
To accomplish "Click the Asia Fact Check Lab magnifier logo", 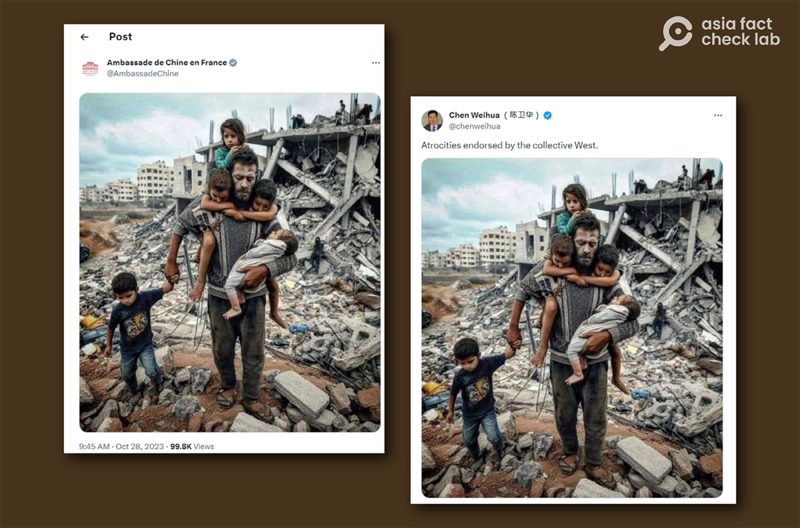I will click(x=676, y=33).
